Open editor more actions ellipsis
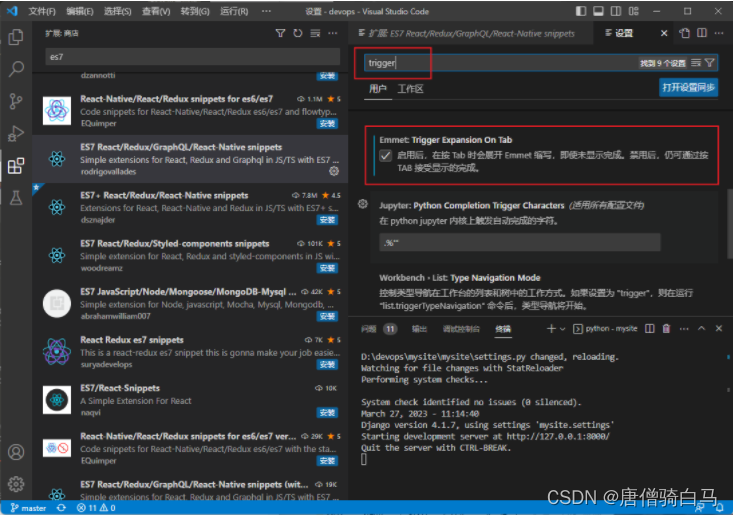The width and height of the screenshot is (733, 517). 719,33
